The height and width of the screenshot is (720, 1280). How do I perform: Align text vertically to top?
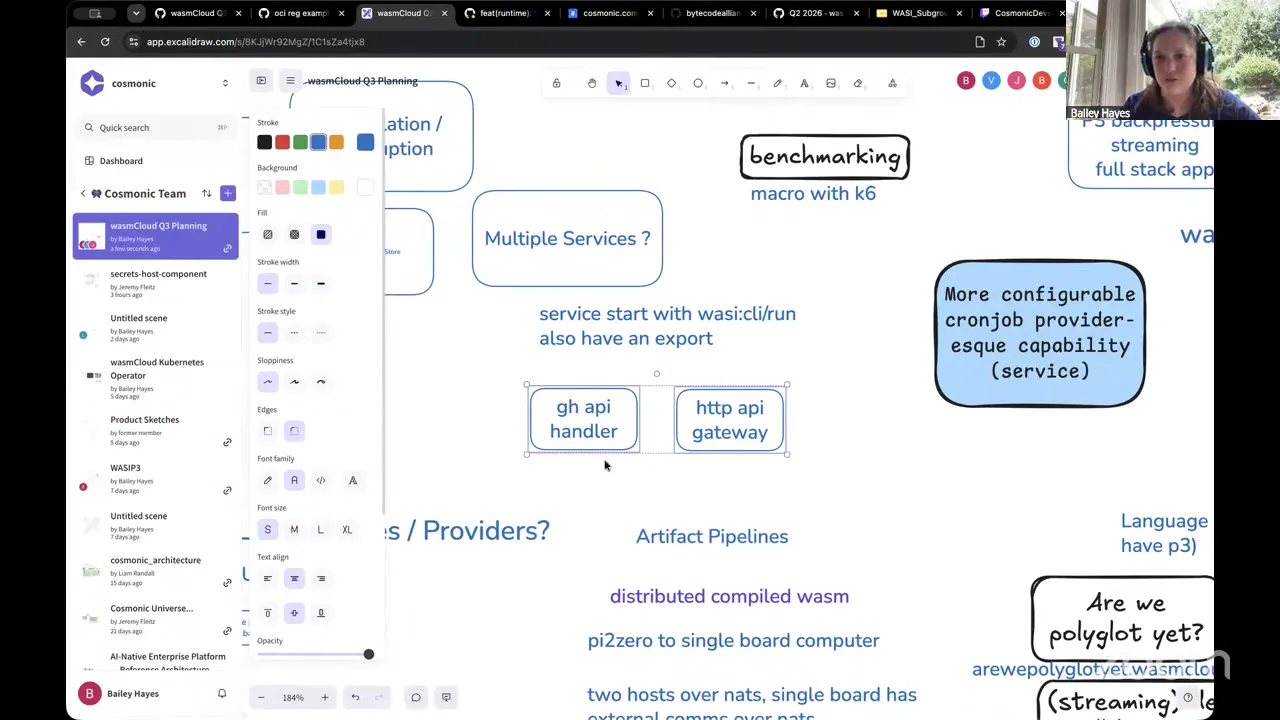(267, 613)
